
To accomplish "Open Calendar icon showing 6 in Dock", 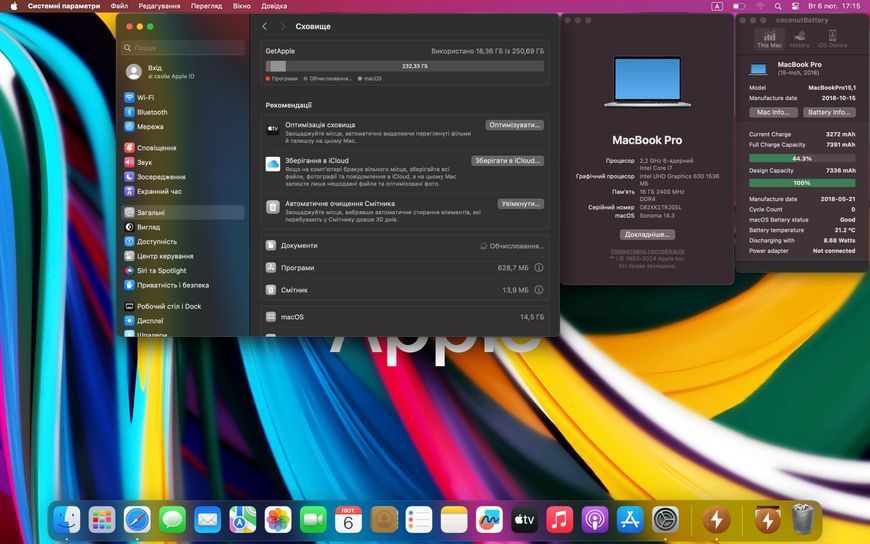I will click(x=348, y=520).
